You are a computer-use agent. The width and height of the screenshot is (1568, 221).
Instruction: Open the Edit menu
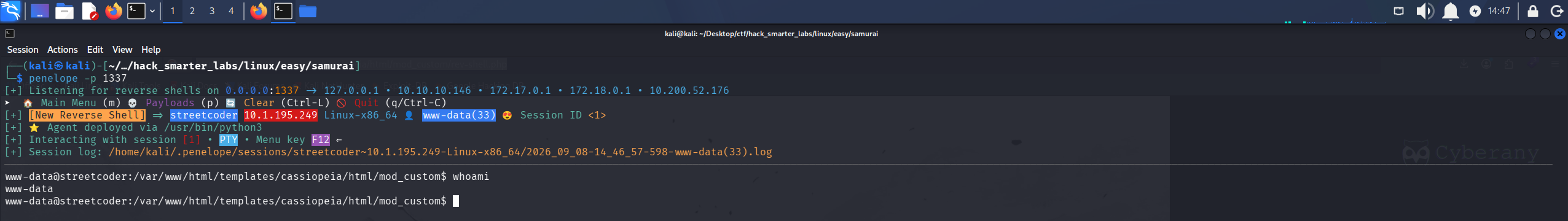95,50
